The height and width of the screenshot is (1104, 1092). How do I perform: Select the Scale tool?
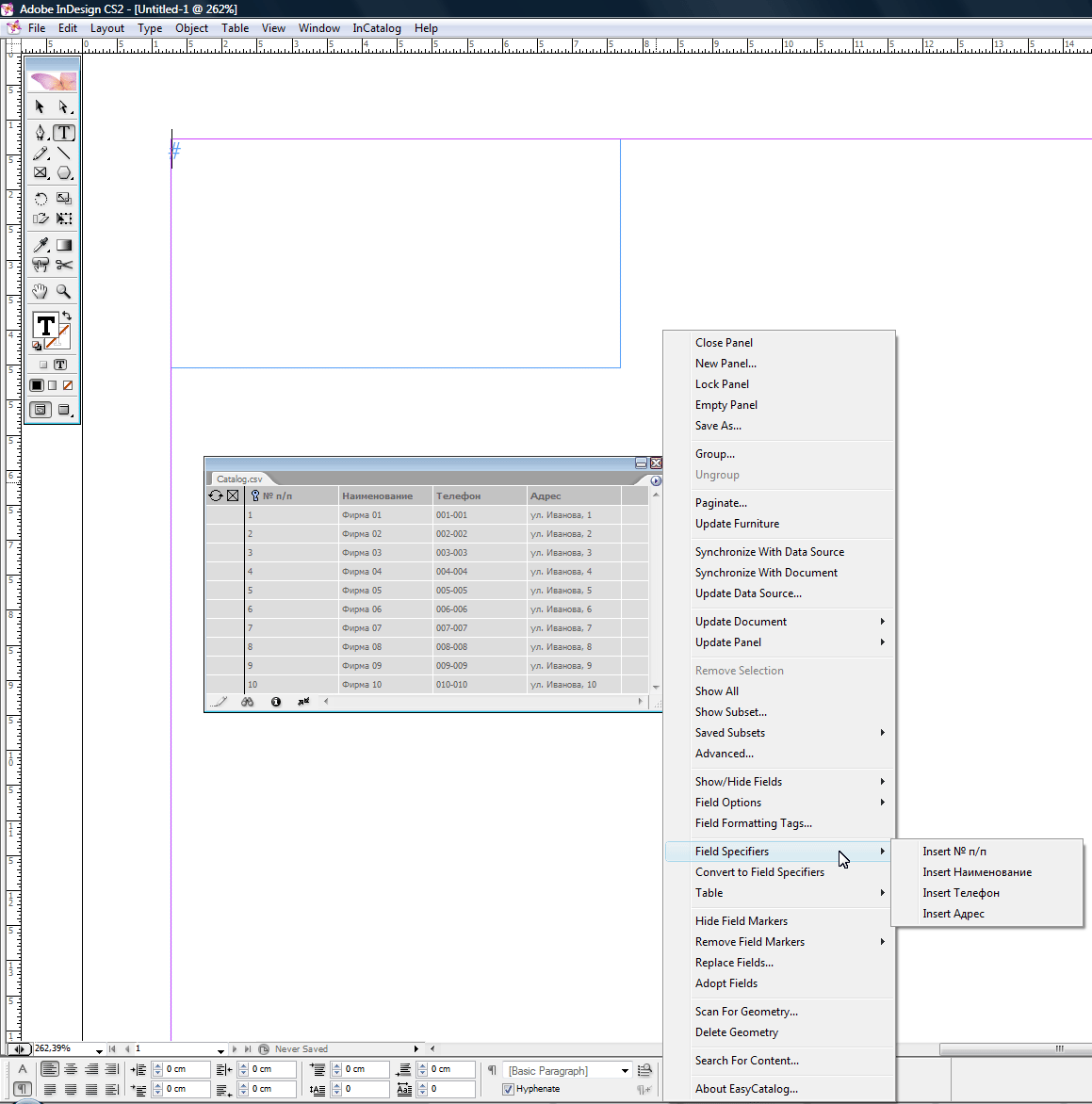point(64,199)
